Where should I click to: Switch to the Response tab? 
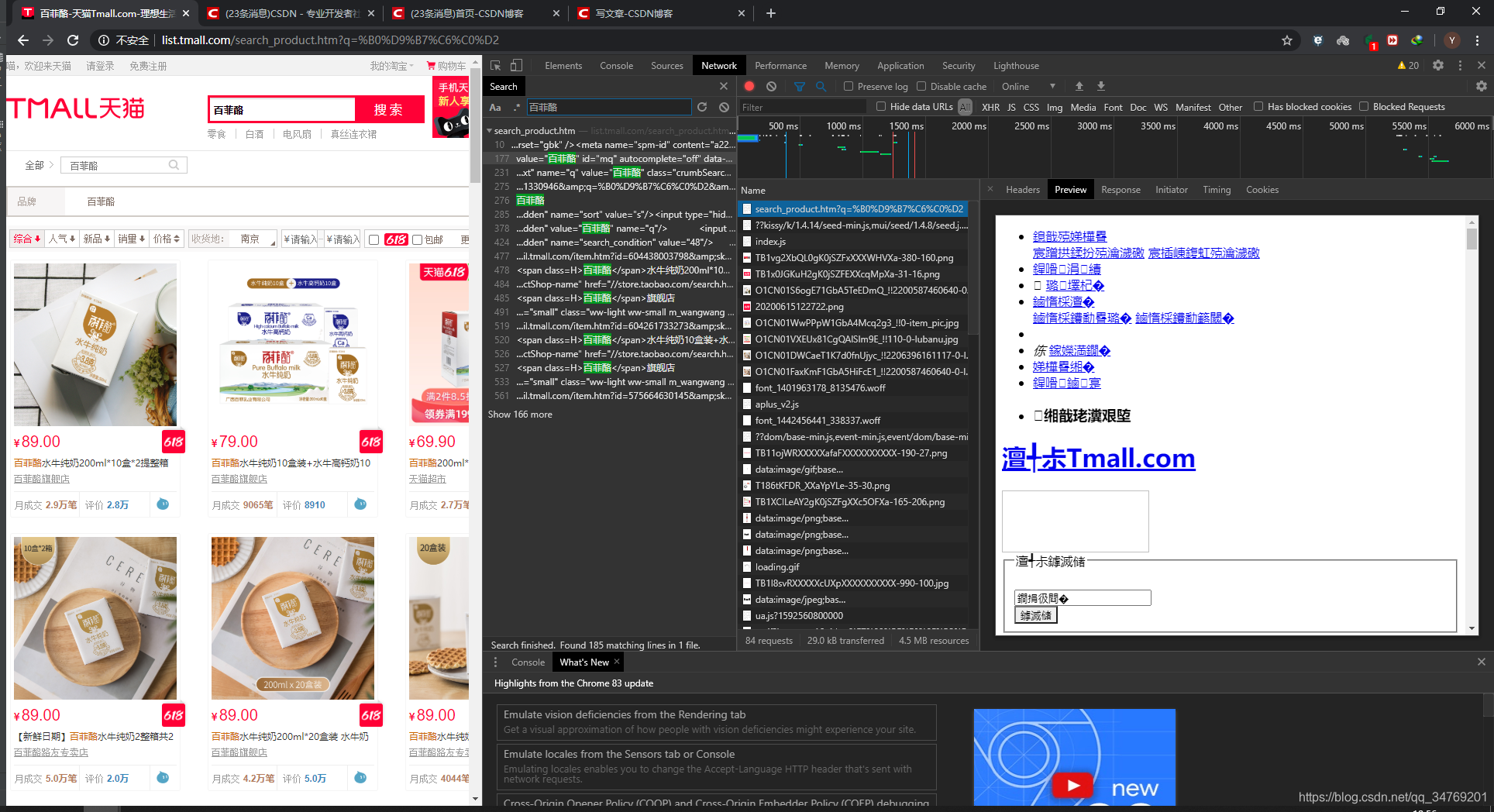tap(1120, 189)
